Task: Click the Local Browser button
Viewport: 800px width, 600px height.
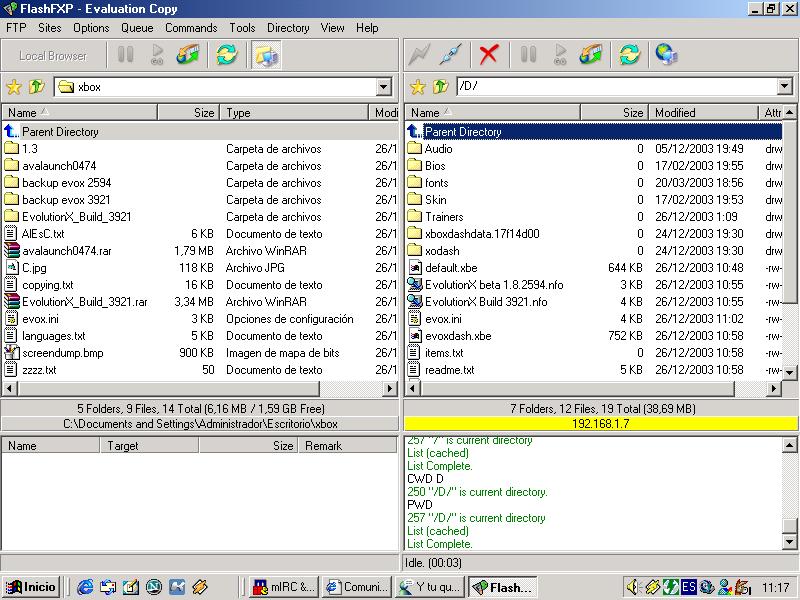Action: pyautogui.click(x=53, y=56)
